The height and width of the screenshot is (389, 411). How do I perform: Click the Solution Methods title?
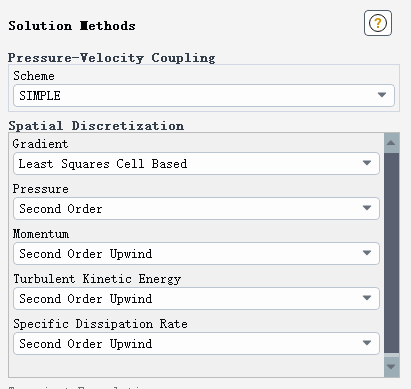[72, 26]
